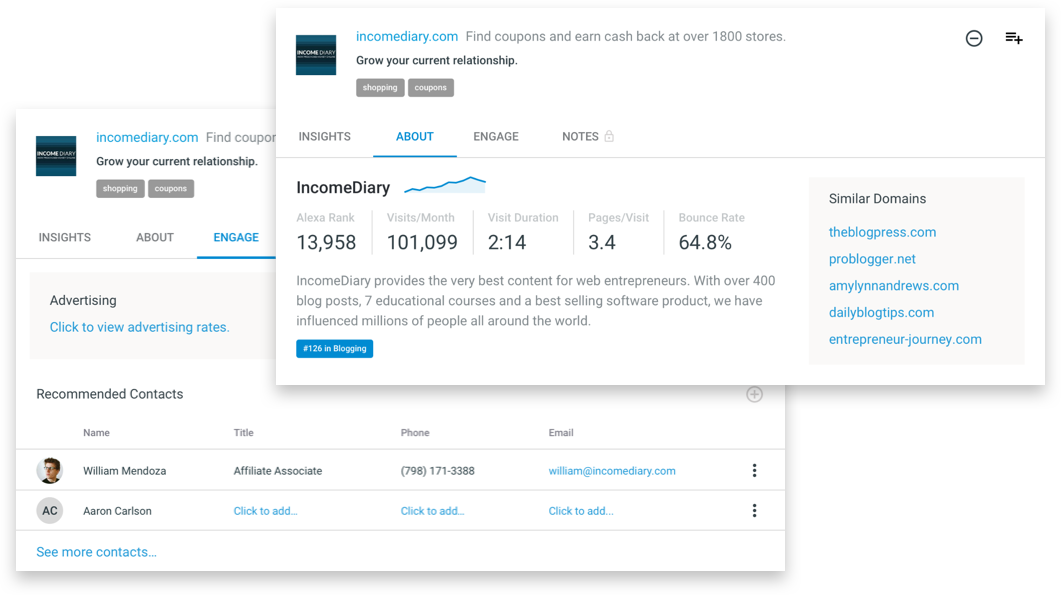Open similar domain amylynnandrews.com
This screenshot has width=1061, height=595.
click(894, 286)
